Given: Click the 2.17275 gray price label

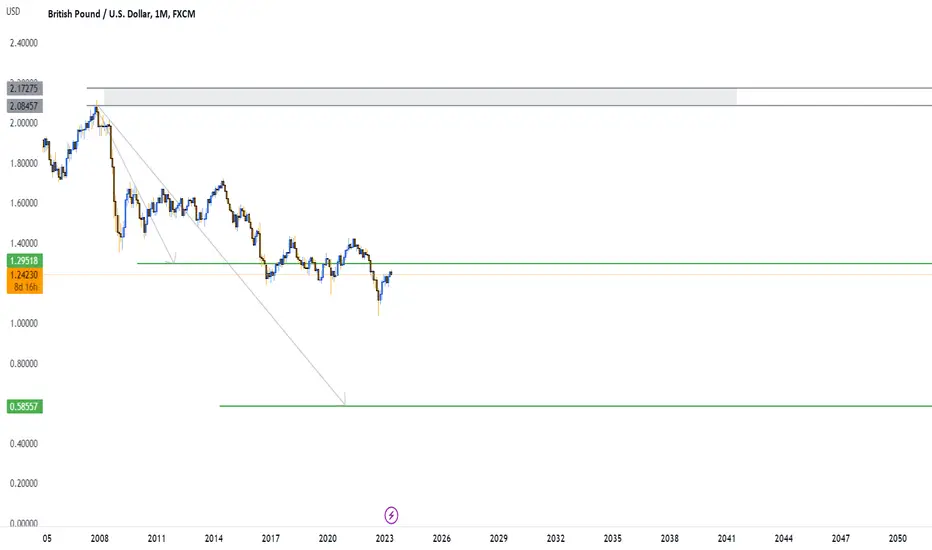Looking at the screenshot, I should [x=24, y=89].
